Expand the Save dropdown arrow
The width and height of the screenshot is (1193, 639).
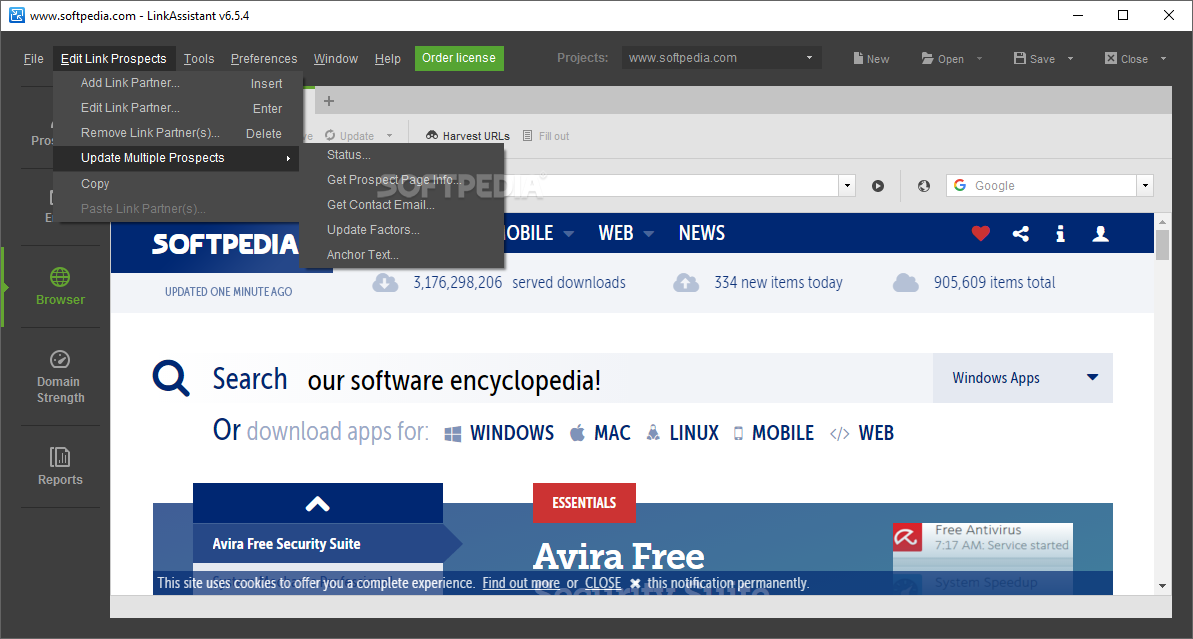(x=1071, y=59)
